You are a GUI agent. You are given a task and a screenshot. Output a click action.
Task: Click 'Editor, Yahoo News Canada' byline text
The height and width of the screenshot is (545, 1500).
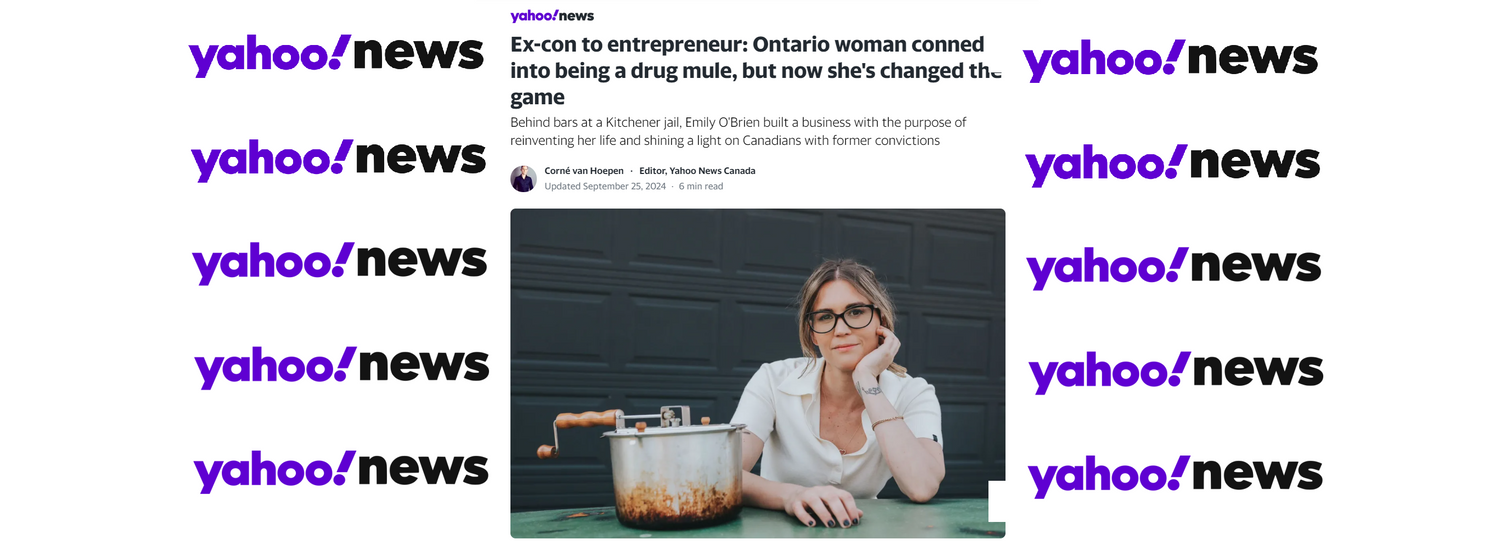697,171
